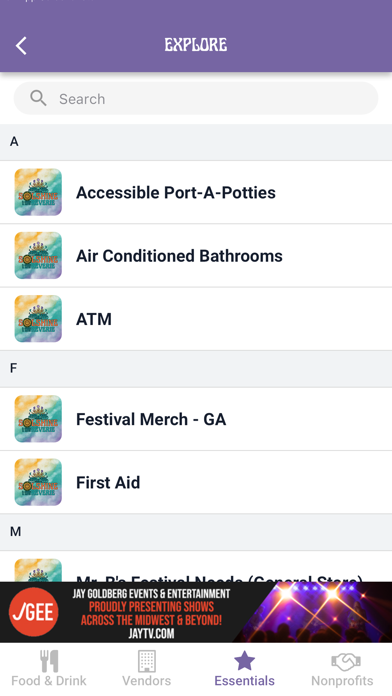Open Festival Merch - GA entry

click(x=196, y=419)
